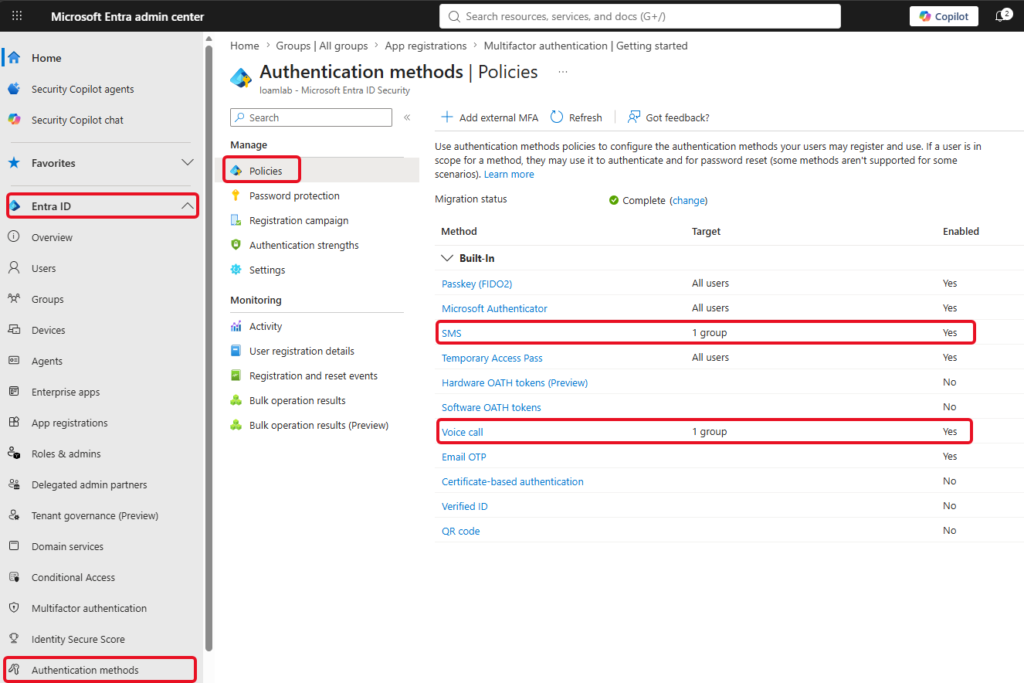
Task: Open Hardware OATH tokens (Preview) method
Action: click(x=515, y=383)
